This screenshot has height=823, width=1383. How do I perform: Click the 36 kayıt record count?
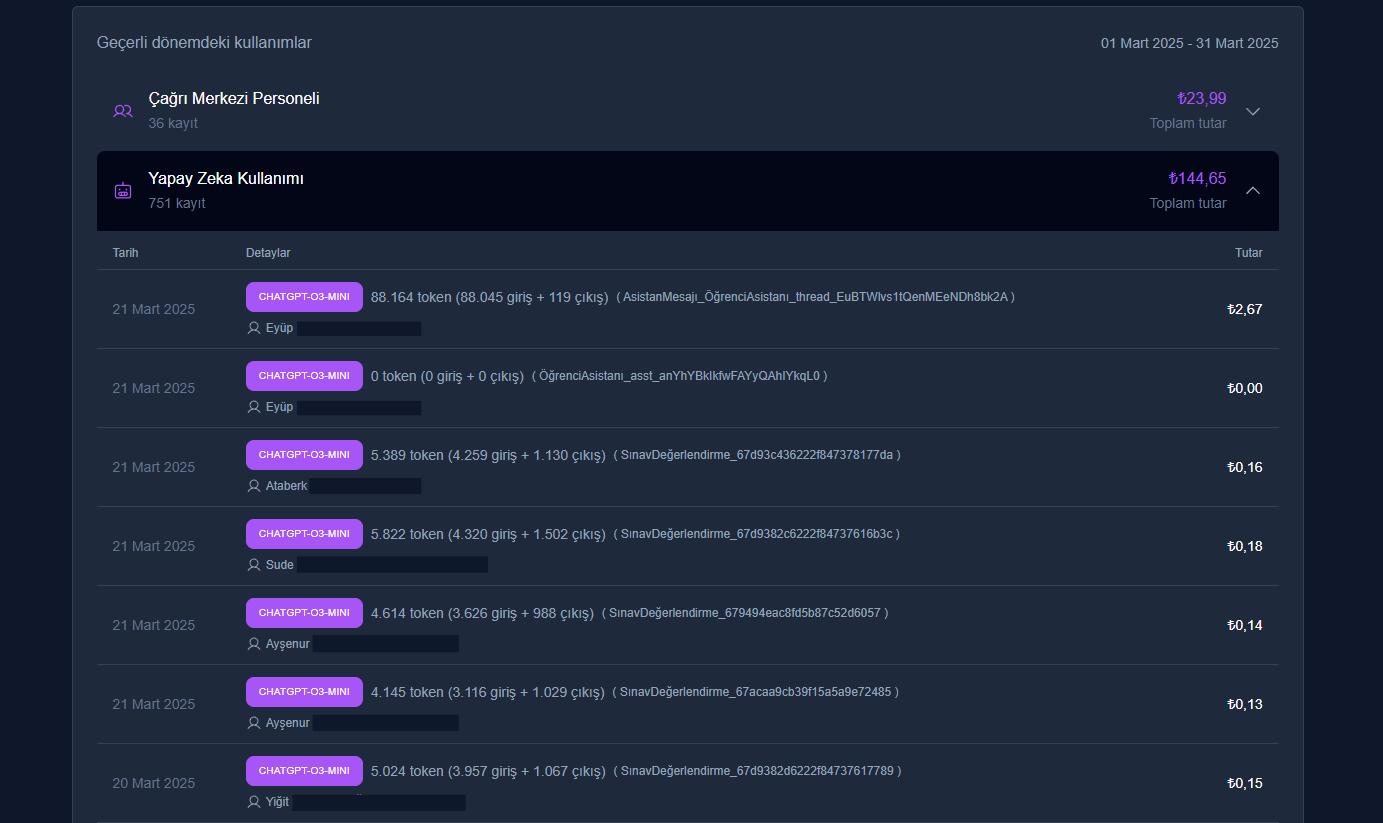click(x=173, y=123)
